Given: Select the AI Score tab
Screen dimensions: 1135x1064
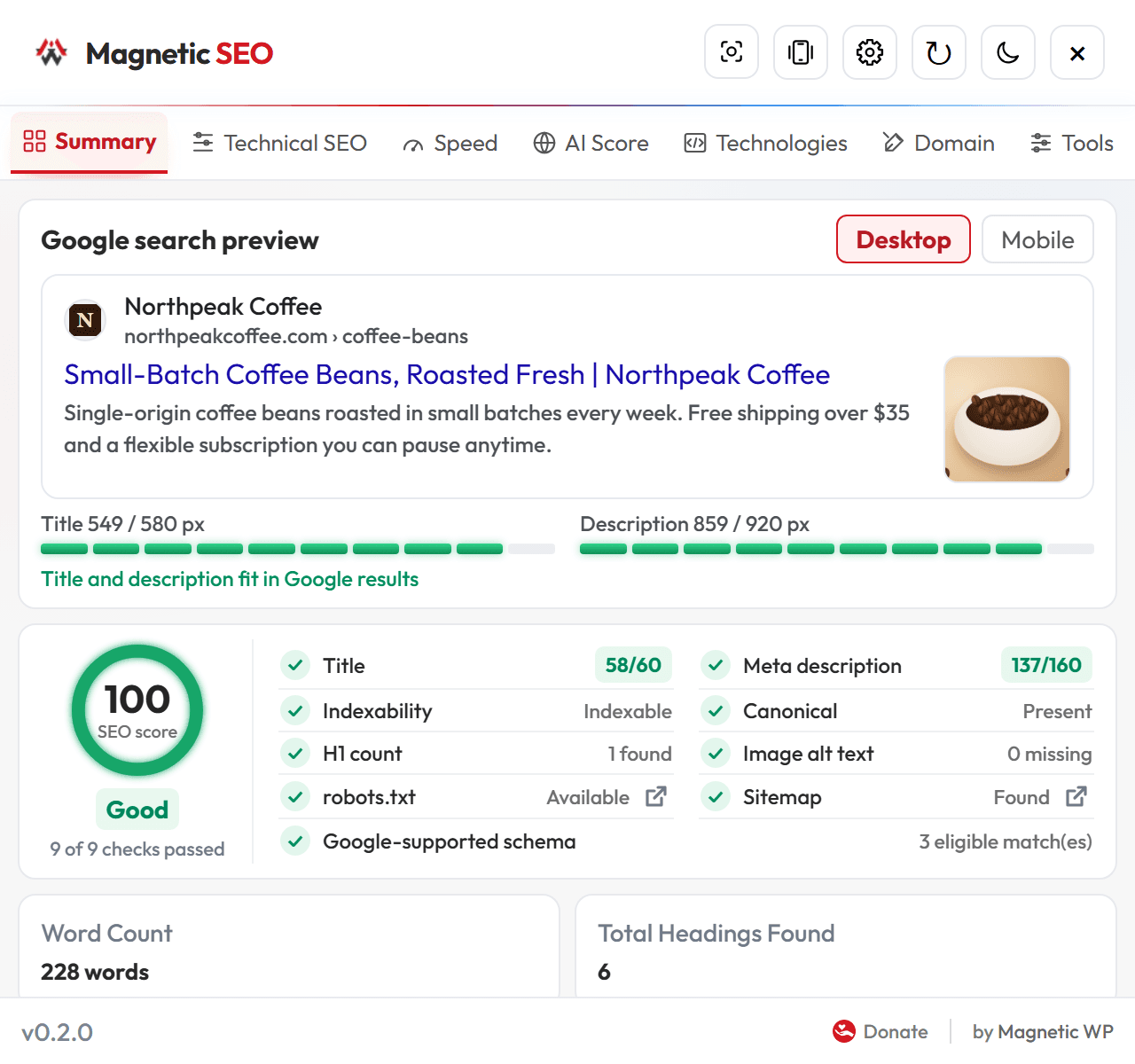Looking at the screenshot, I should click(x=591, y=143).
